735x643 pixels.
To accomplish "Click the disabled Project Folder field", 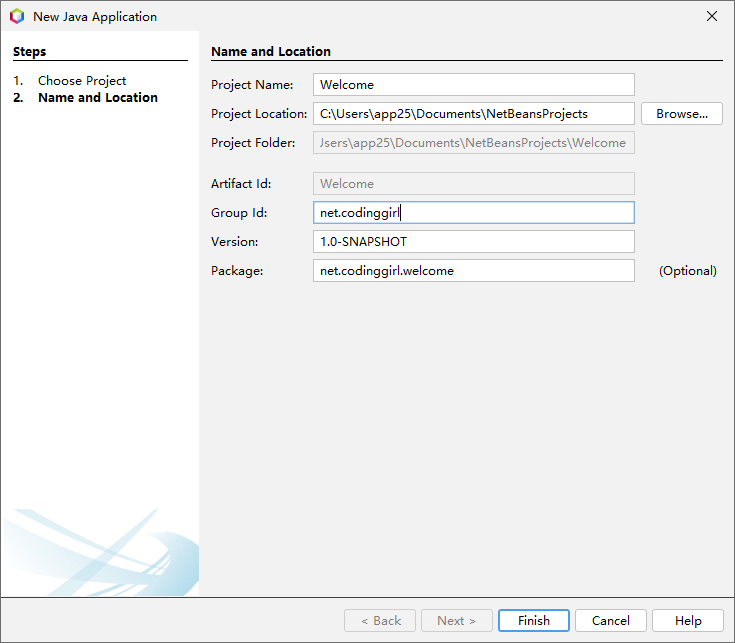I will tap(473, 143).
